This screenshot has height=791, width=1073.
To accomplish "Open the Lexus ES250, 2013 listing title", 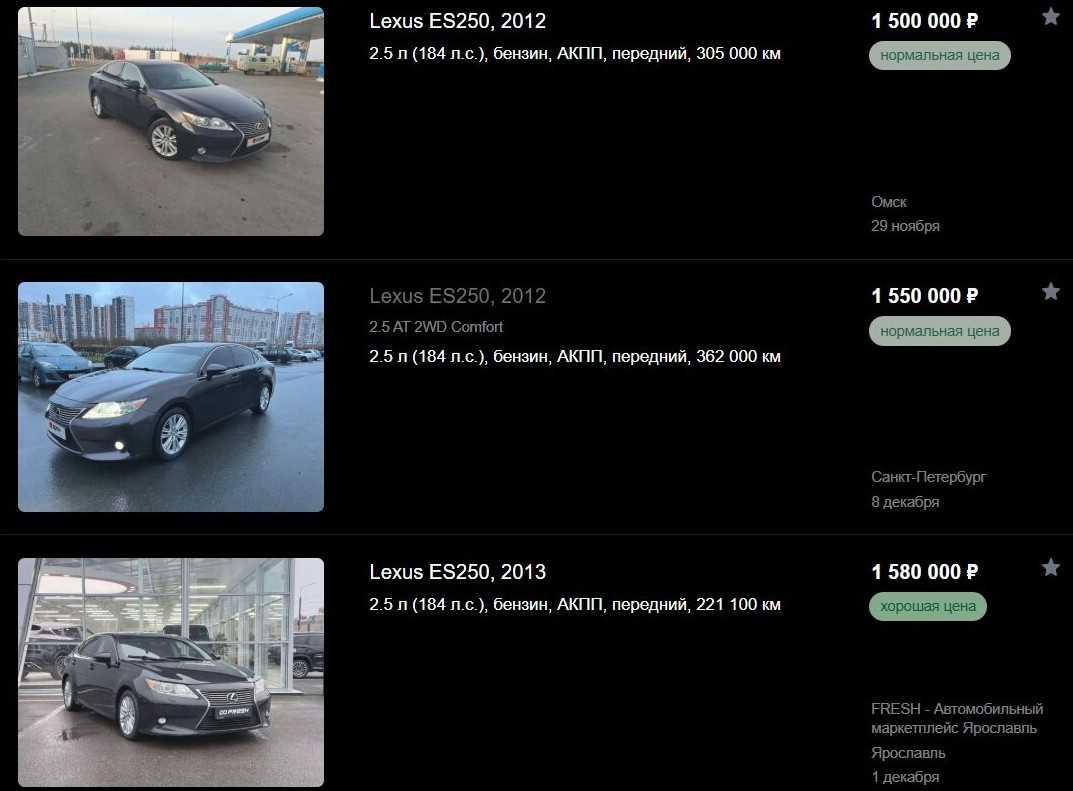I will tap(458, 572).
